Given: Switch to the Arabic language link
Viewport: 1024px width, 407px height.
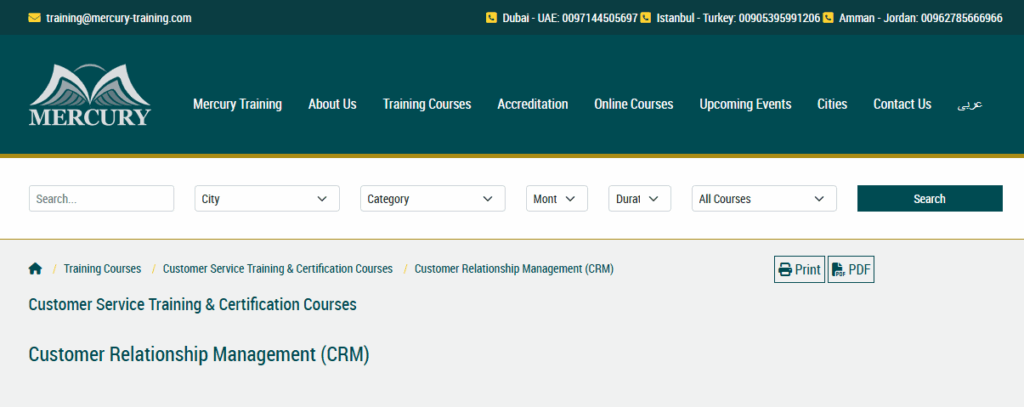Looking at the screenshot, I should (x=970, y=105).
